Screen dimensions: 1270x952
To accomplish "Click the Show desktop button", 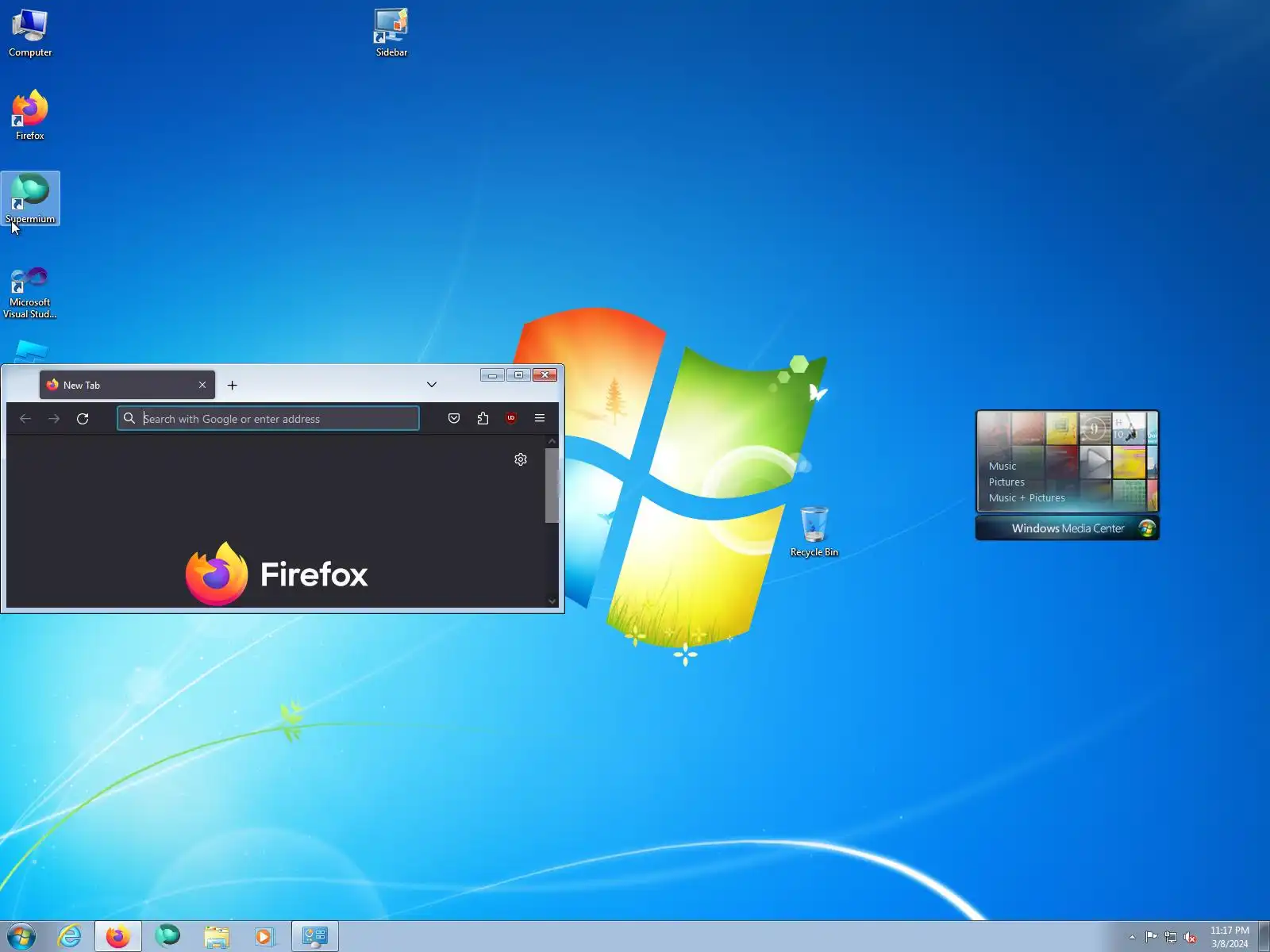I will (1264, 937).
